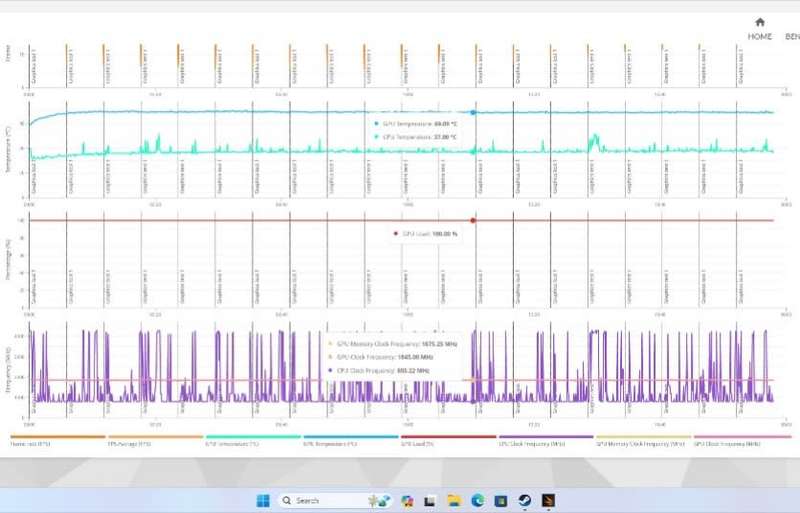Open the blue square app taskbar icon
Screen dimensions: 800x513
pyautogui.click(x=501, y=501)
